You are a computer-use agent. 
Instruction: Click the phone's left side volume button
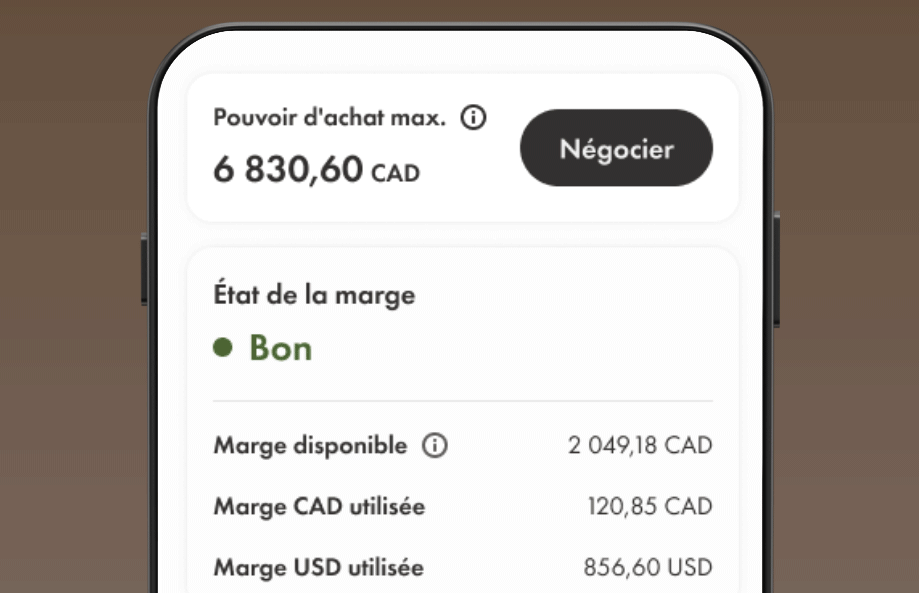(144, 270)
